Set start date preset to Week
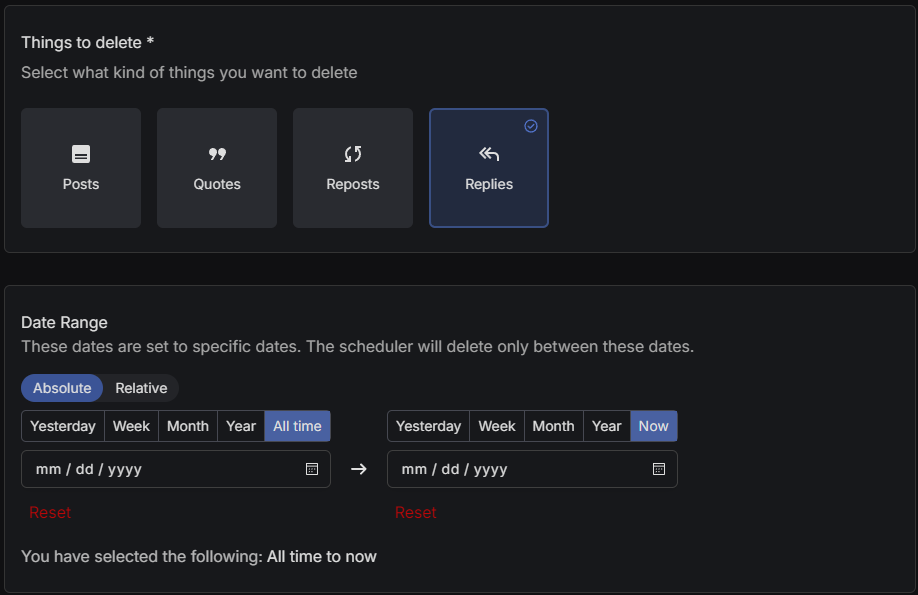 point(131,426)
